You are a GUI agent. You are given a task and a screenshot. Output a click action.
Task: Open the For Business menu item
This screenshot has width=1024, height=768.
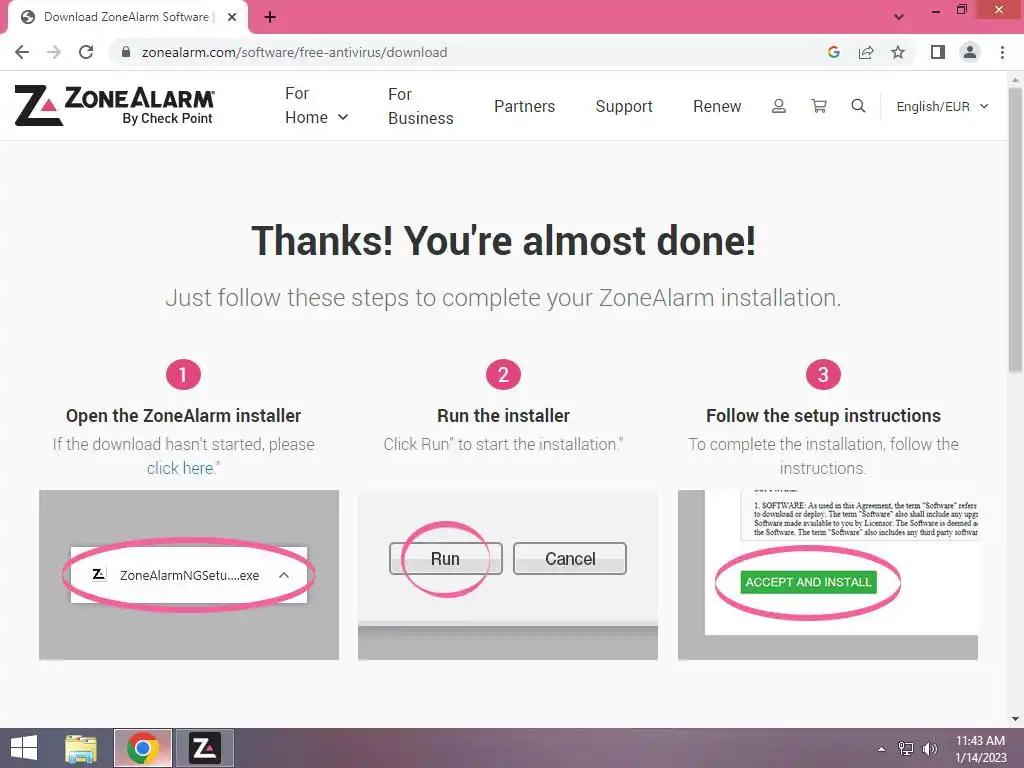click(x=421, y=106)
